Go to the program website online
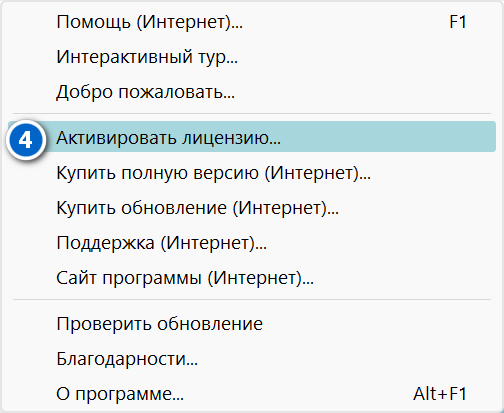This screenshot has width=504, height=413. click(252, 278)
